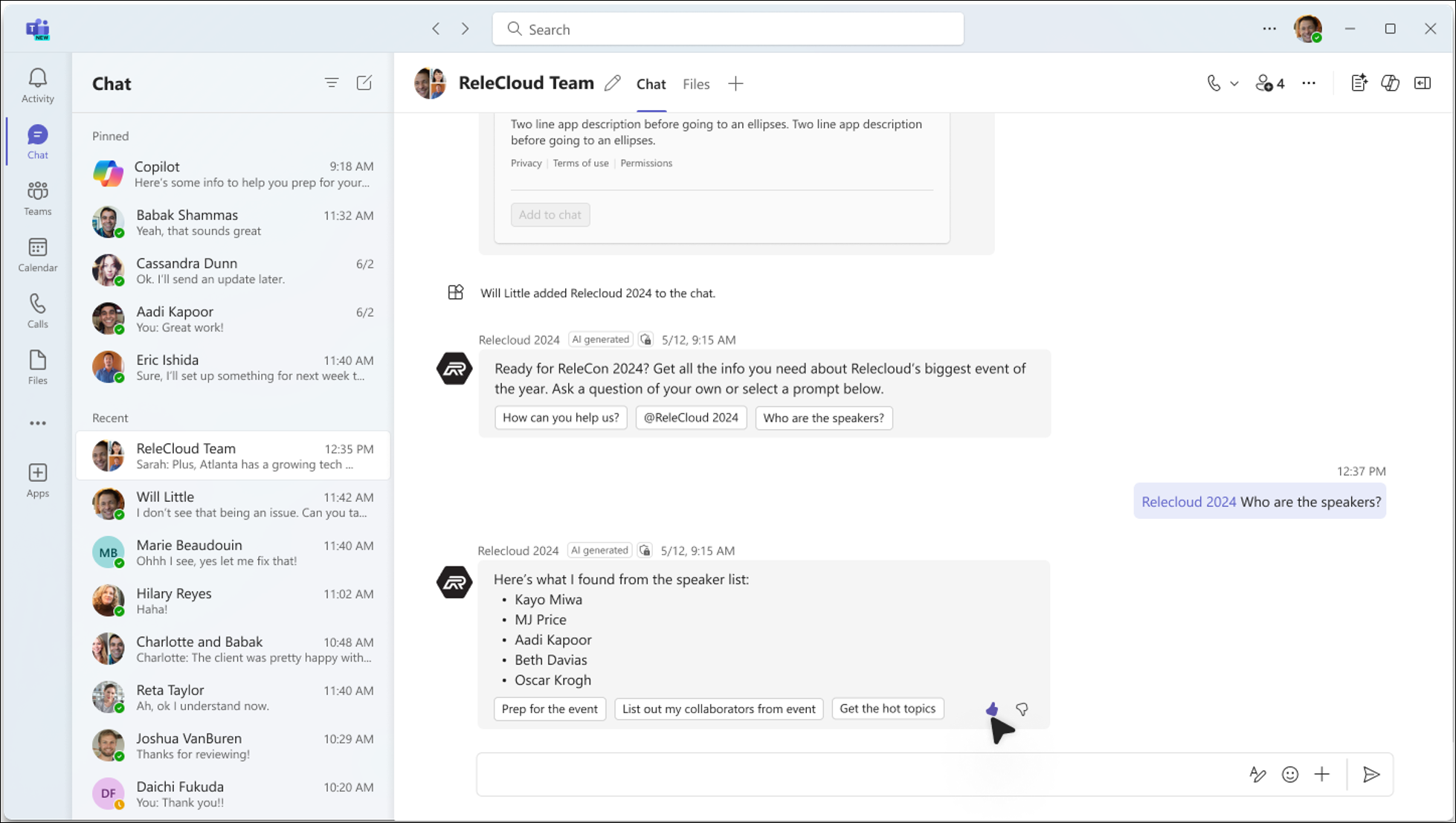The height and width of the screenshot is (823, 1456).
Task: Expand participants count showing 4 members
Action: [1270, 83]
